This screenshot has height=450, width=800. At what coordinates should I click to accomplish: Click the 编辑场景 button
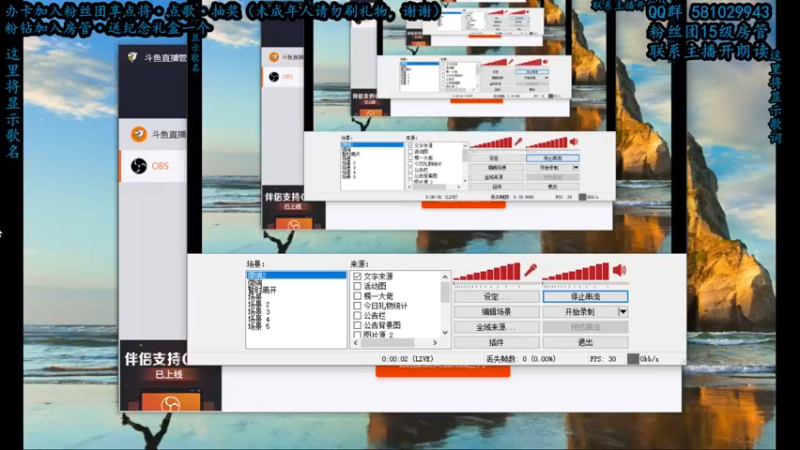click(x=496, y=312)
